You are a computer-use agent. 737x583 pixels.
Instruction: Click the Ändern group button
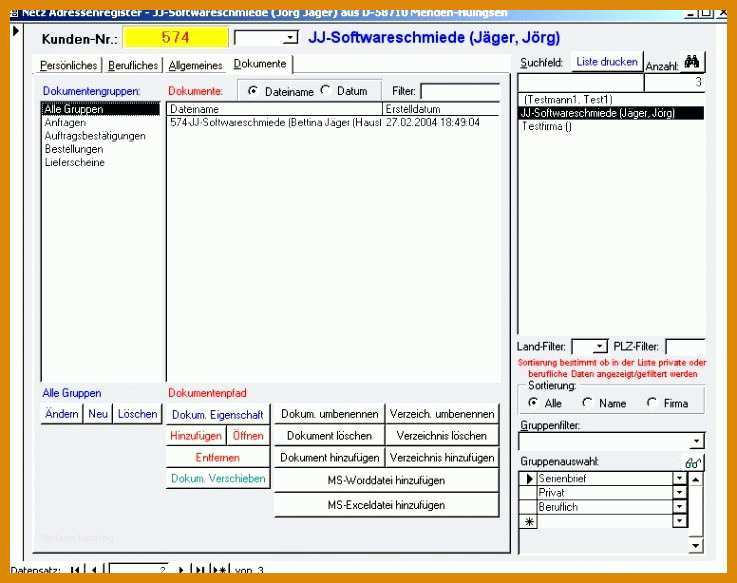[62, 414]
